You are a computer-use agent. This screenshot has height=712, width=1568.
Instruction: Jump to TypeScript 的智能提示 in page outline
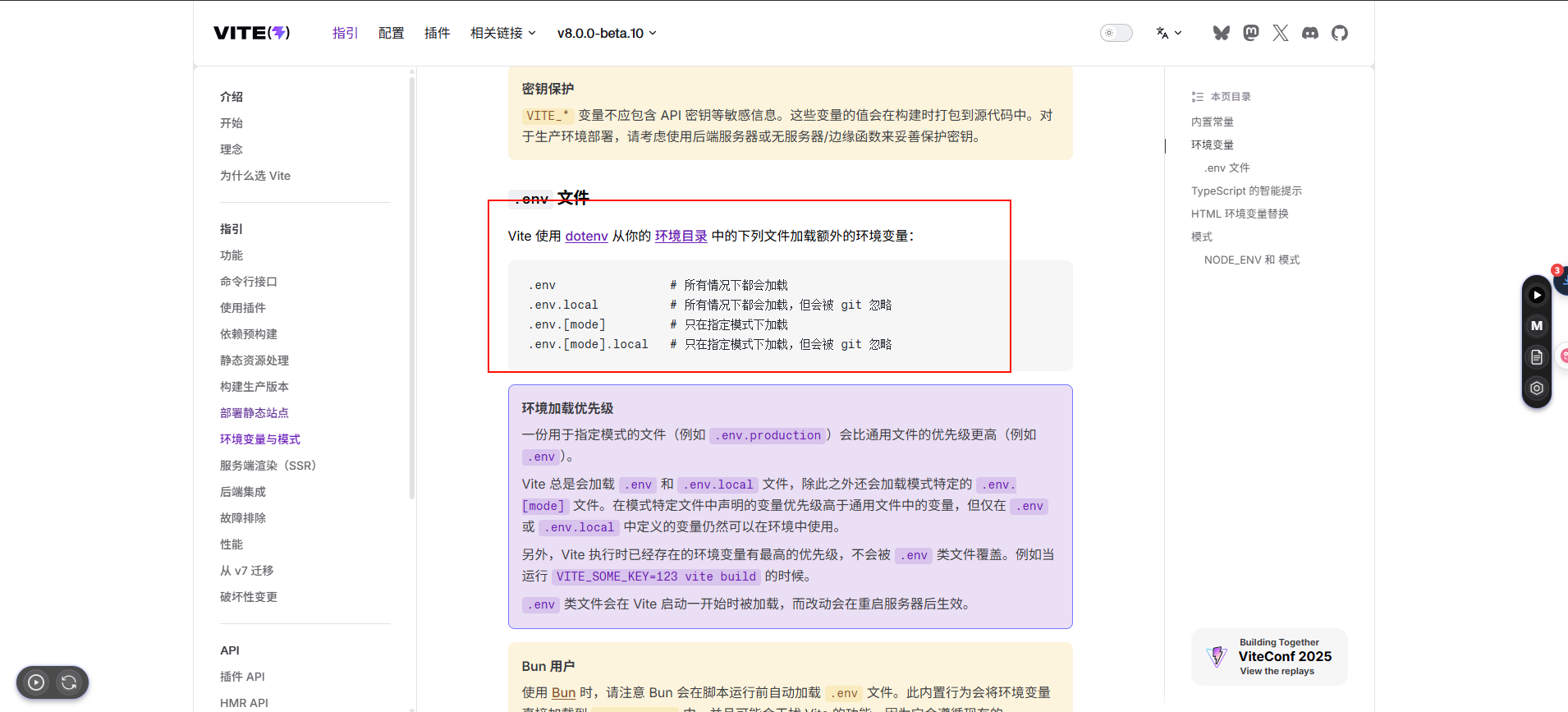(x=1246, y=191)
